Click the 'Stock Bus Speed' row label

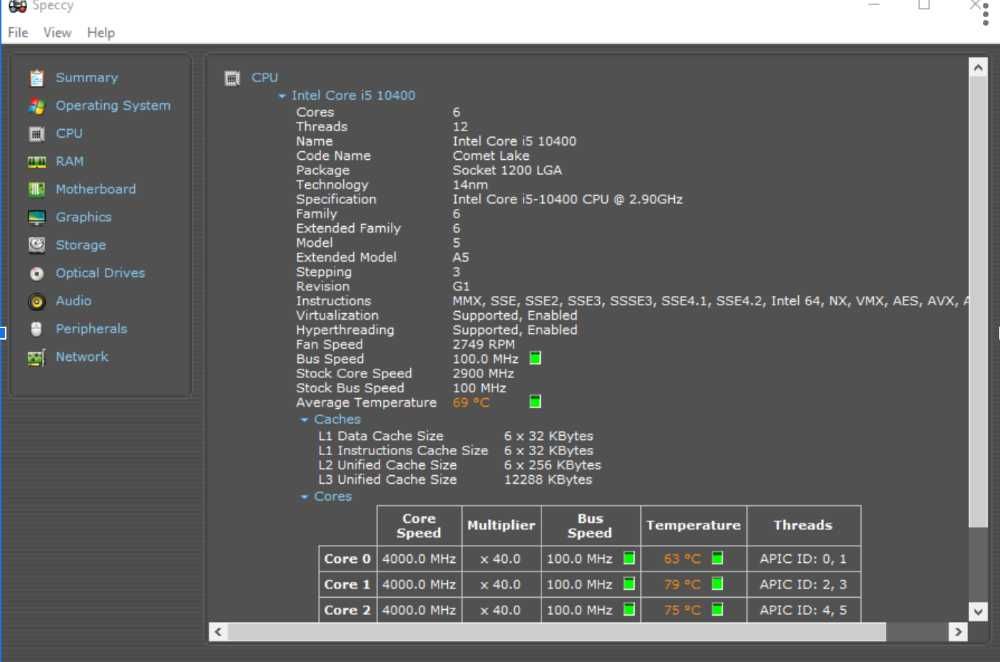pyautogui.click(x=350, y=388)
